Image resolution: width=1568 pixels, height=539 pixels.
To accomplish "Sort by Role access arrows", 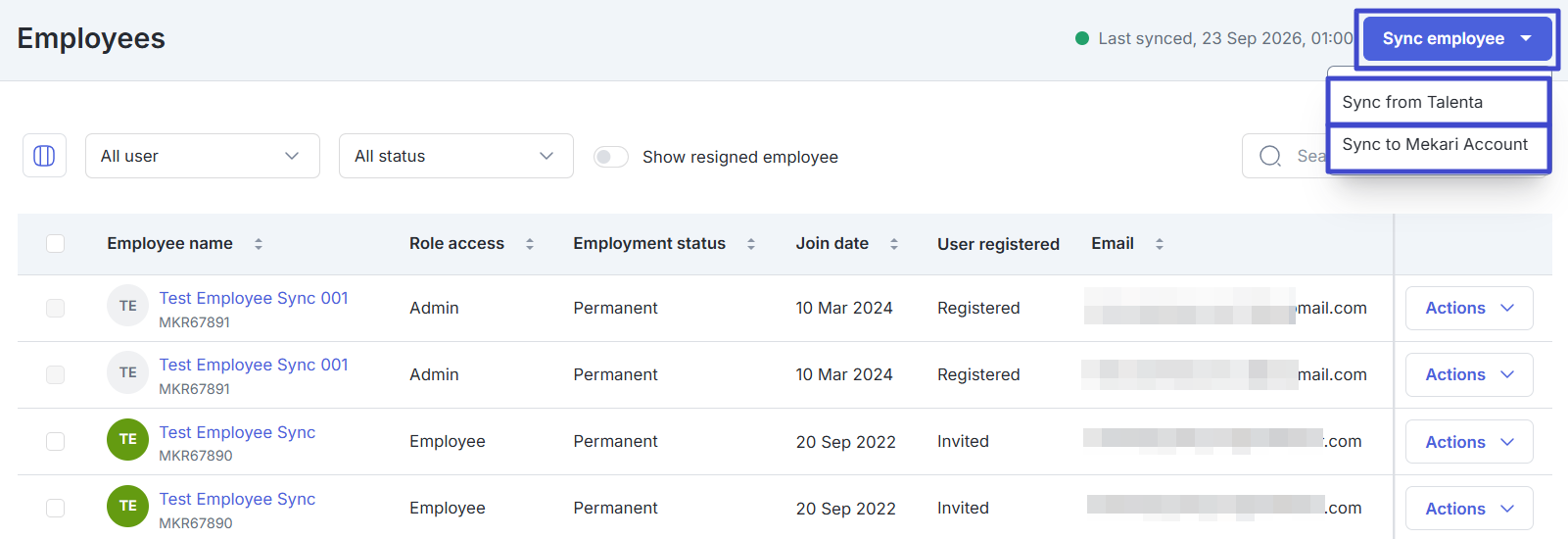I will point(530,244).
